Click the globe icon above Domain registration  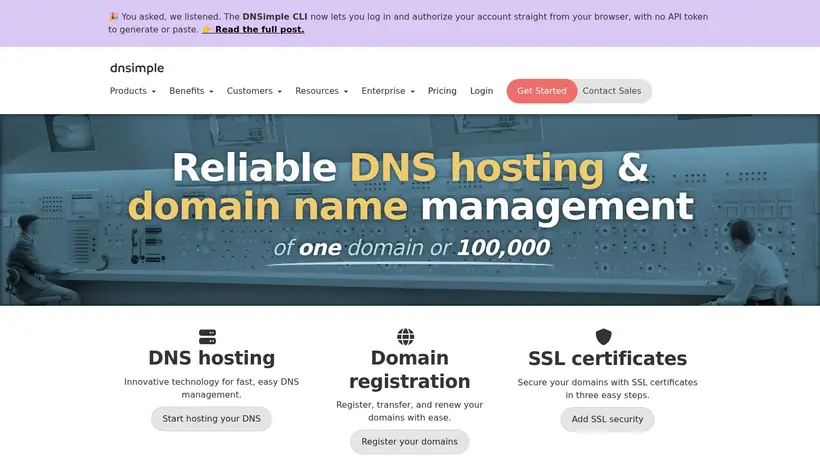pos(405,337)
